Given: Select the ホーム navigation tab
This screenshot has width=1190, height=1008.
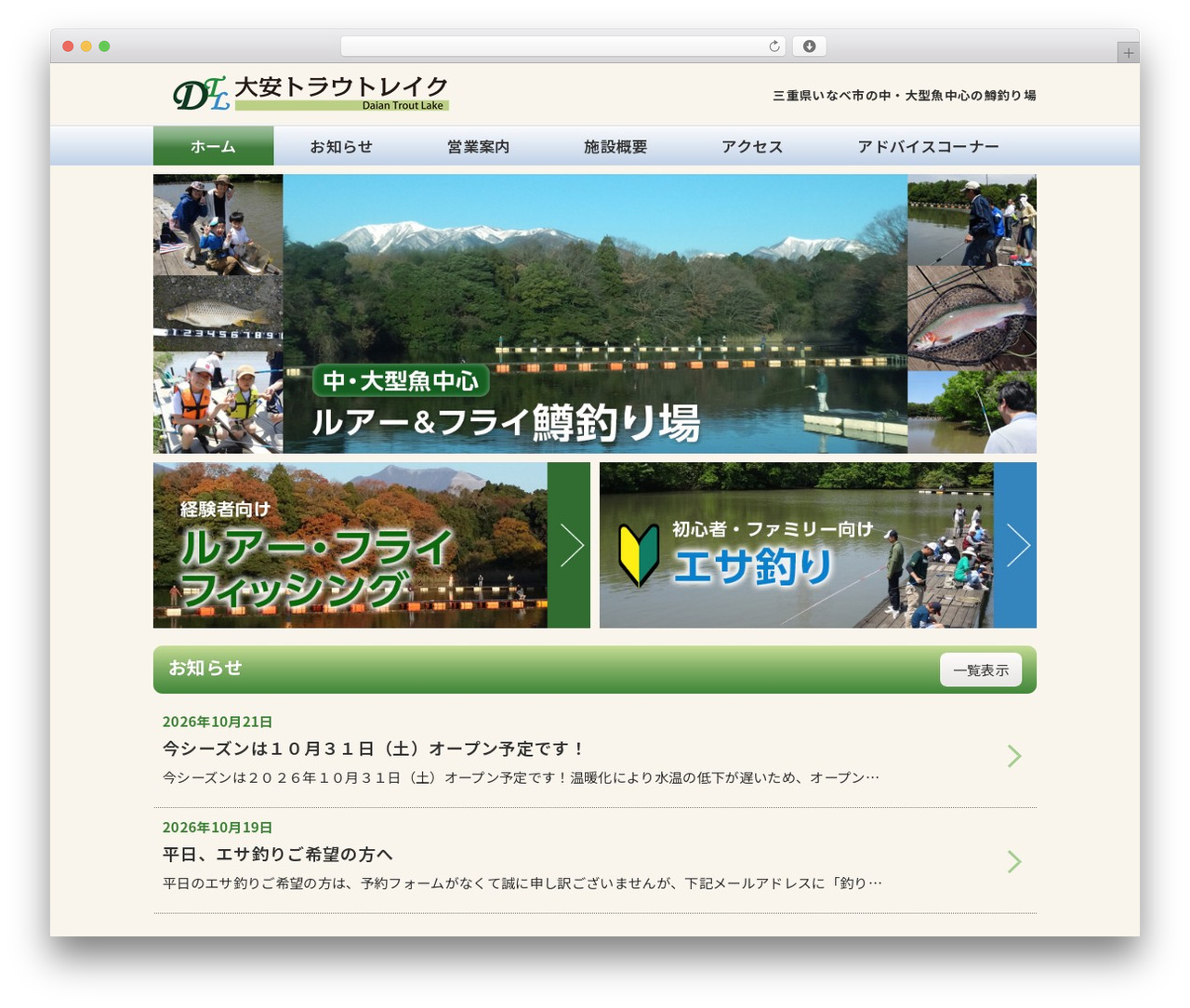Looking at the screenshot, I should [213, 146].
